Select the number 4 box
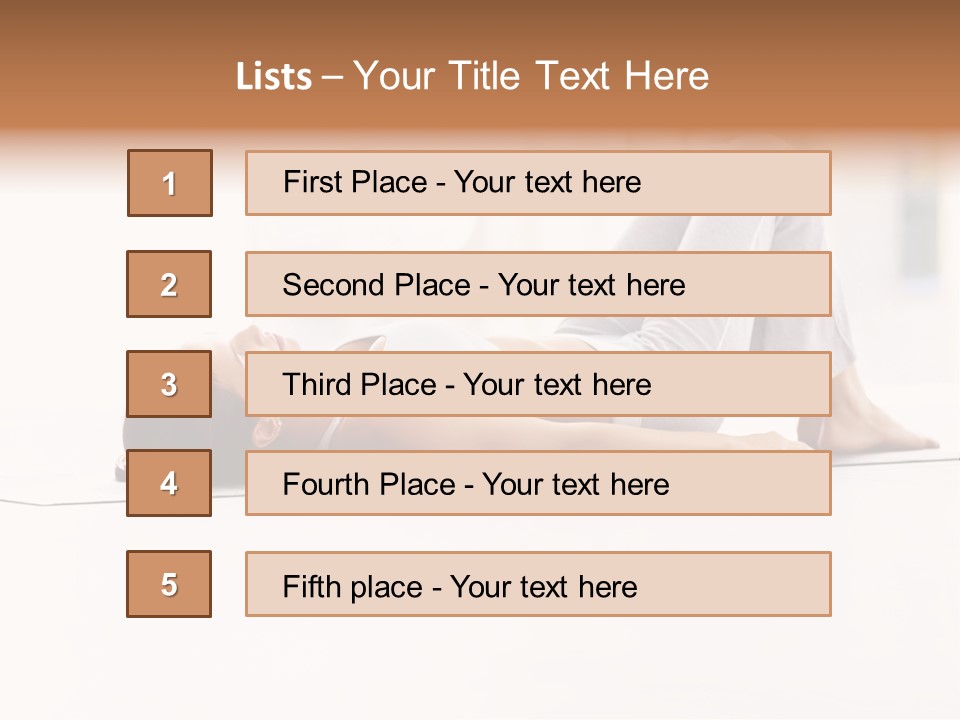This screenshot has width=960, height=720. click(x=169, y=483)
